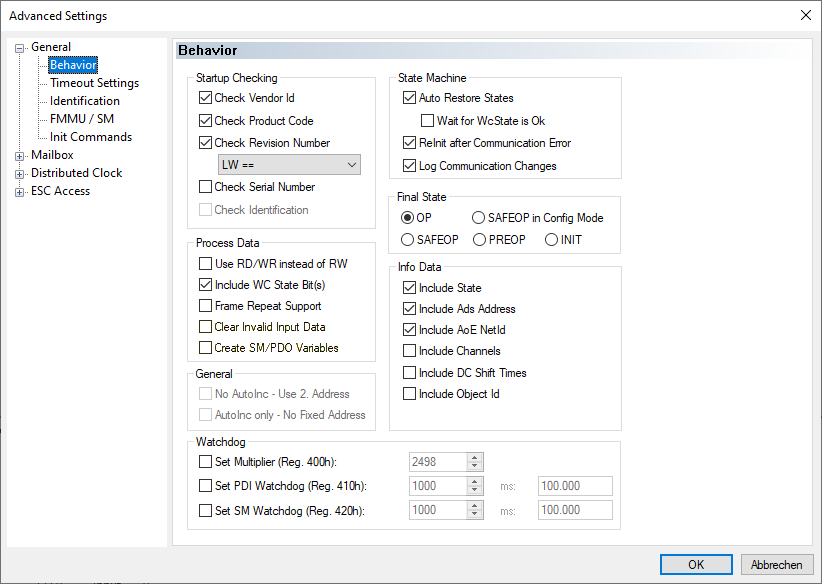
Task: Toggle Include Ads Address
Action: click(x=409, y=309)
